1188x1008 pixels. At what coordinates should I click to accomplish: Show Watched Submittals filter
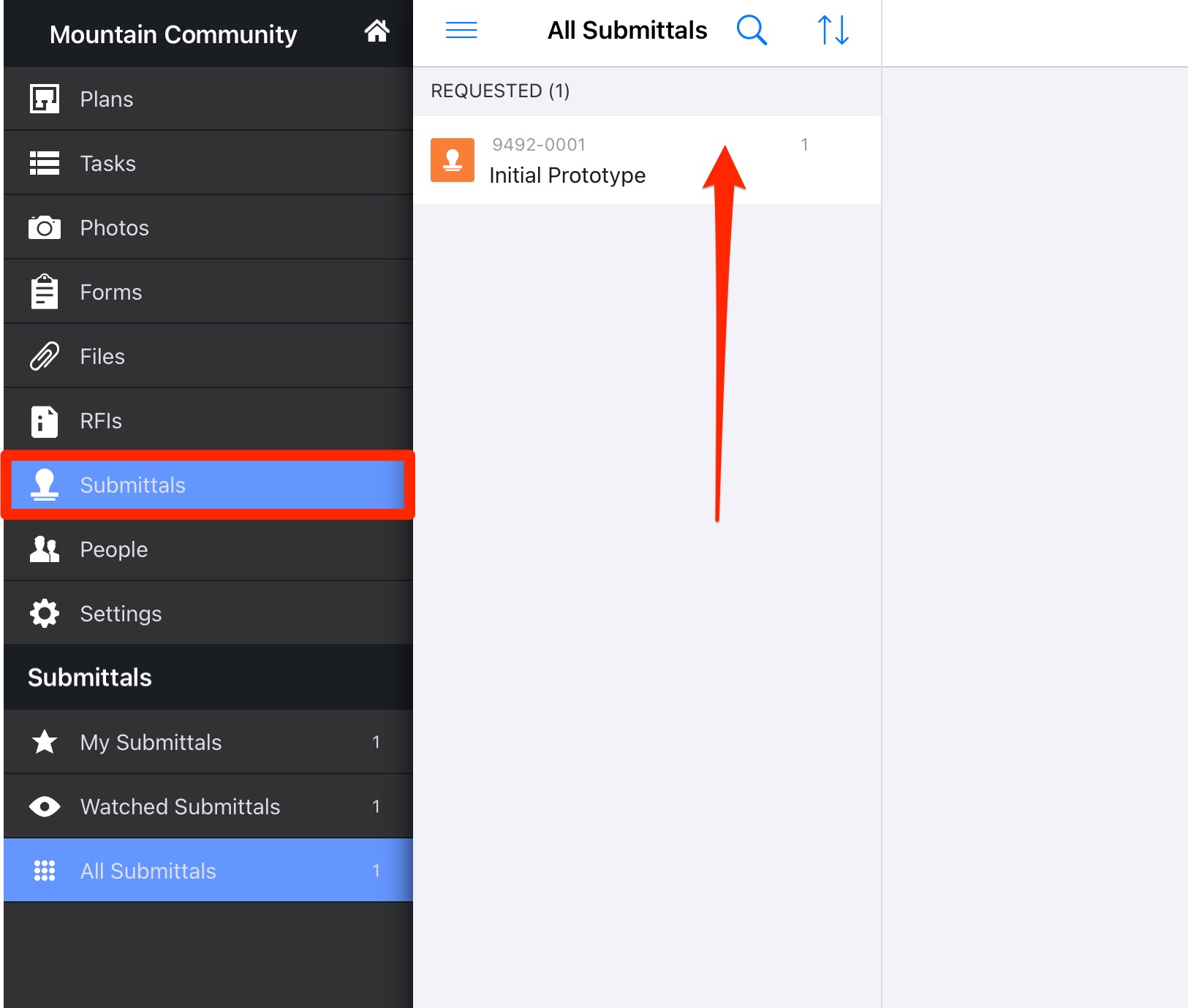(x=208, y=806)
